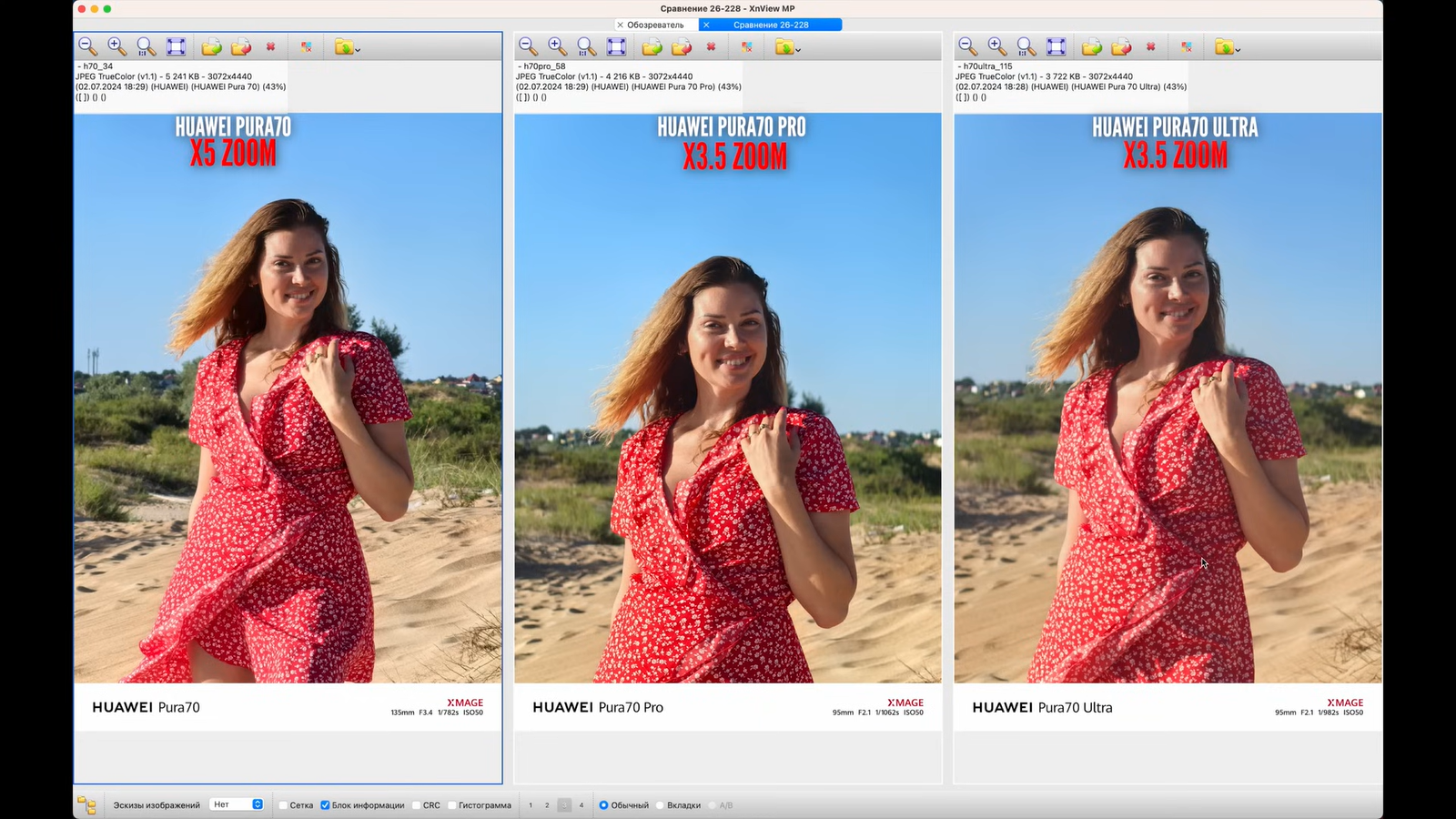This screenshot has height=819, width=1456.
Task: Switch to the Обозреватель tab
Action: coord(655,25)
